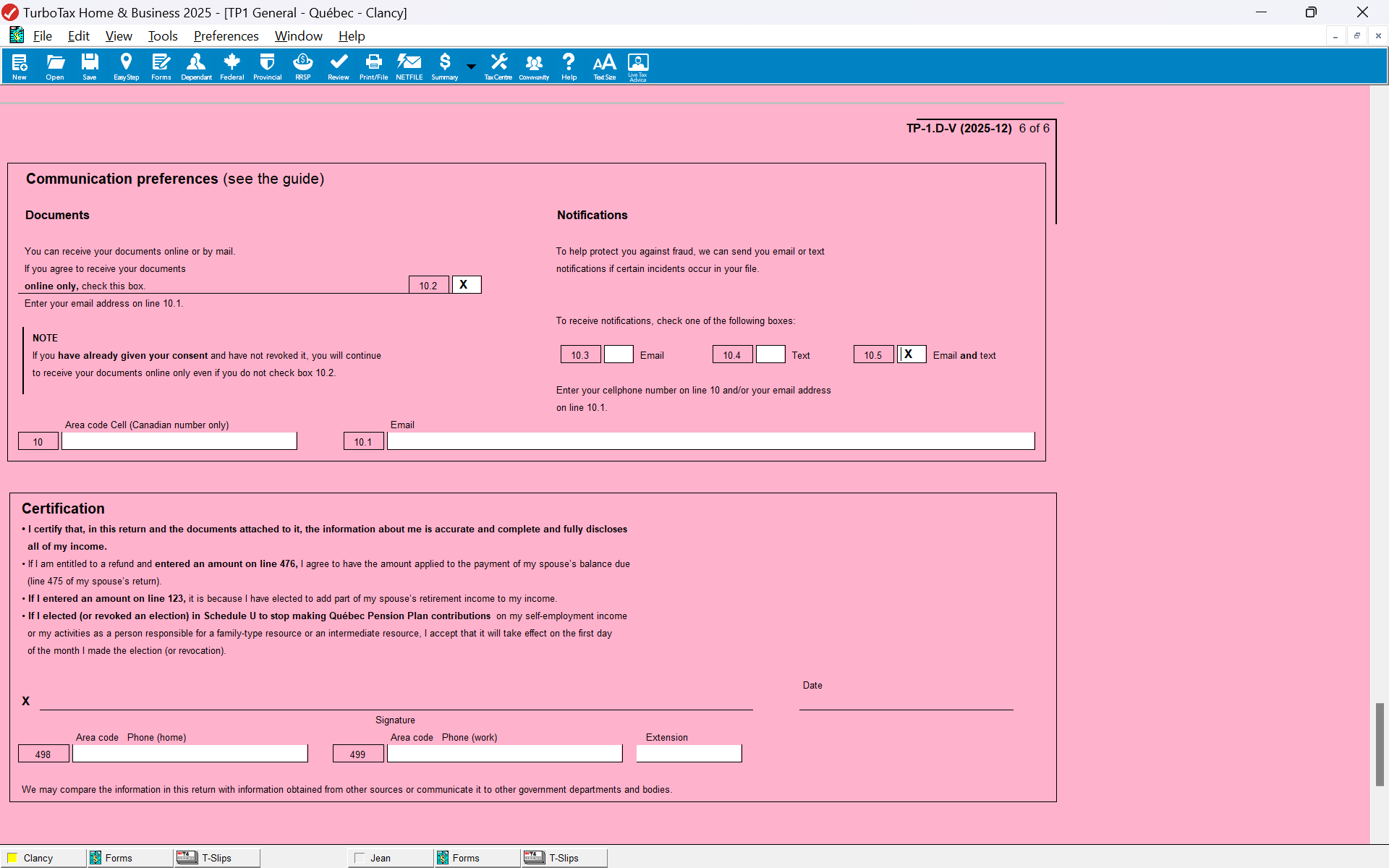The width and height of the screenshot is (1389, 868).
Task: Open the Dependant icon in toolbar
Action: 196,66
